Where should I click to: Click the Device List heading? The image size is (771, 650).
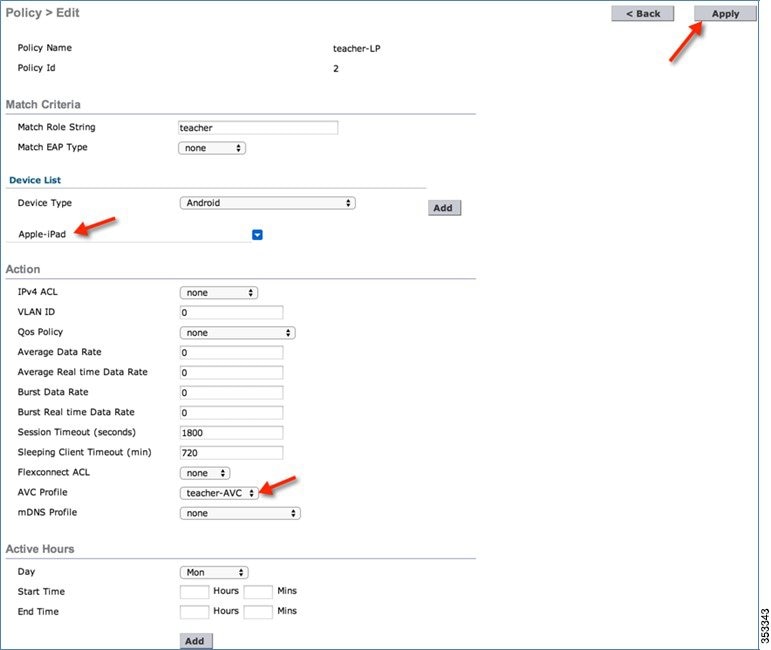pos(35,180)
